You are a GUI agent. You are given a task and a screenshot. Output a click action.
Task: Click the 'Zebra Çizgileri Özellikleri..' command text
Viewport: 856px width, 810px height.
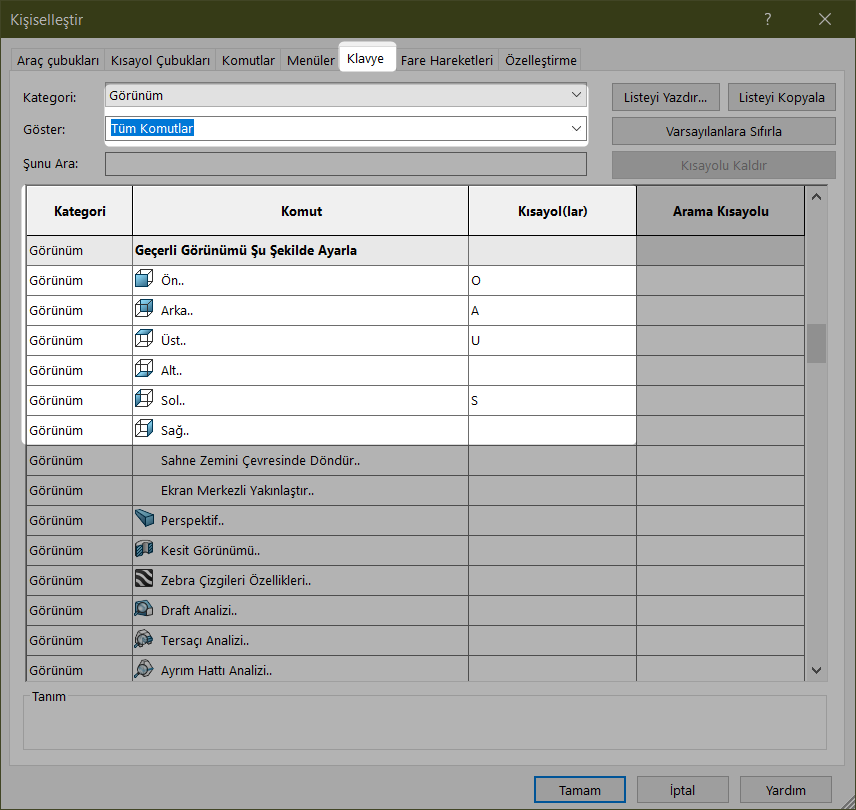[236, 581]
